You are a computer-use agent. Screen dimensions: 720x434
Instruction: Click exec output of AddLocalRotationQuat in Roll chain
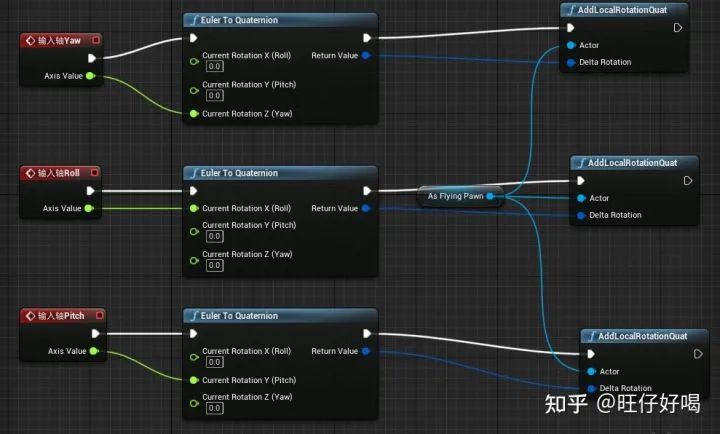[688, 180]
